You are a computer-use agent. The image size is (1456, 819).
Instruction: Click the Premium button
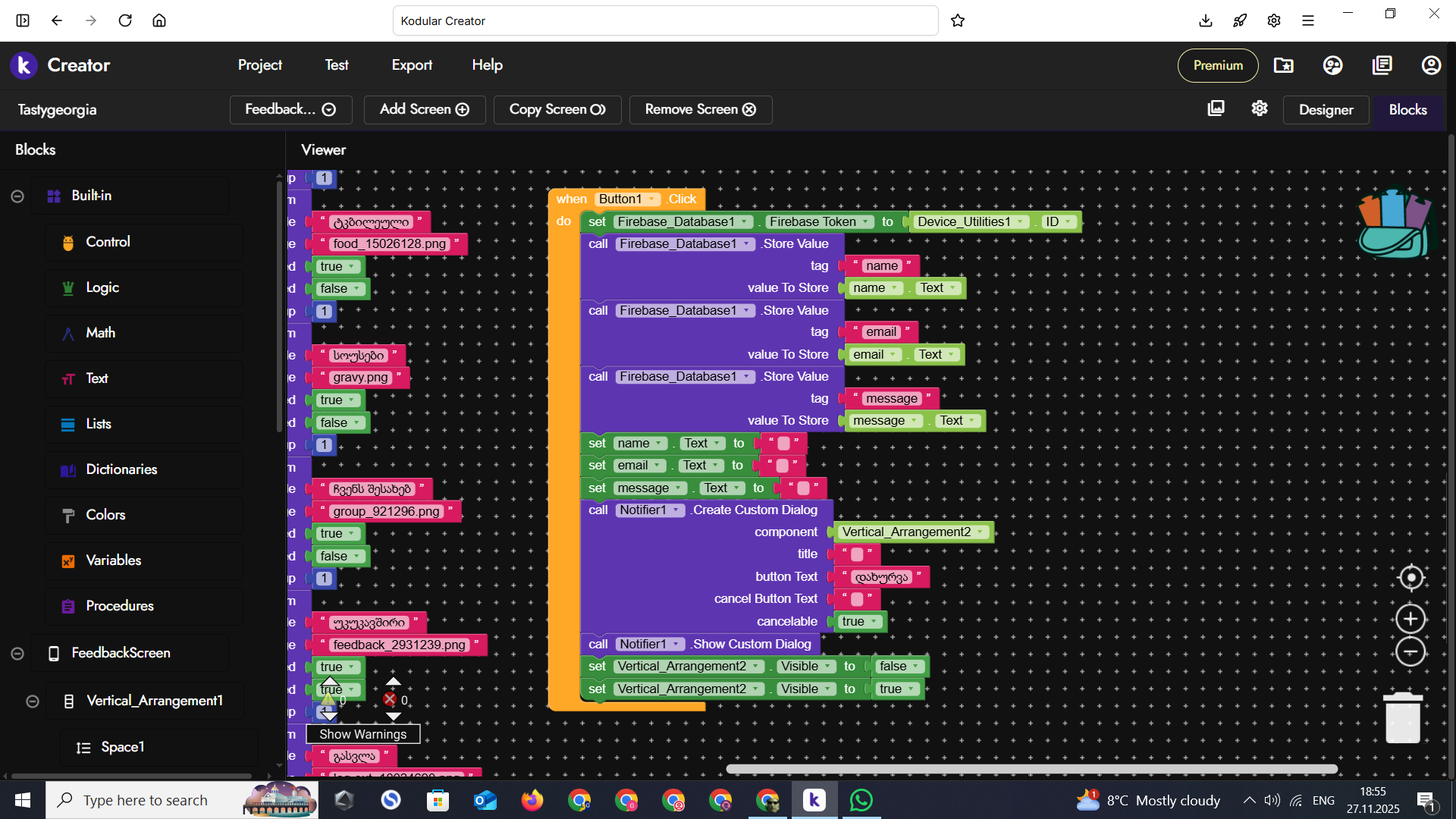pos(1217,65)
